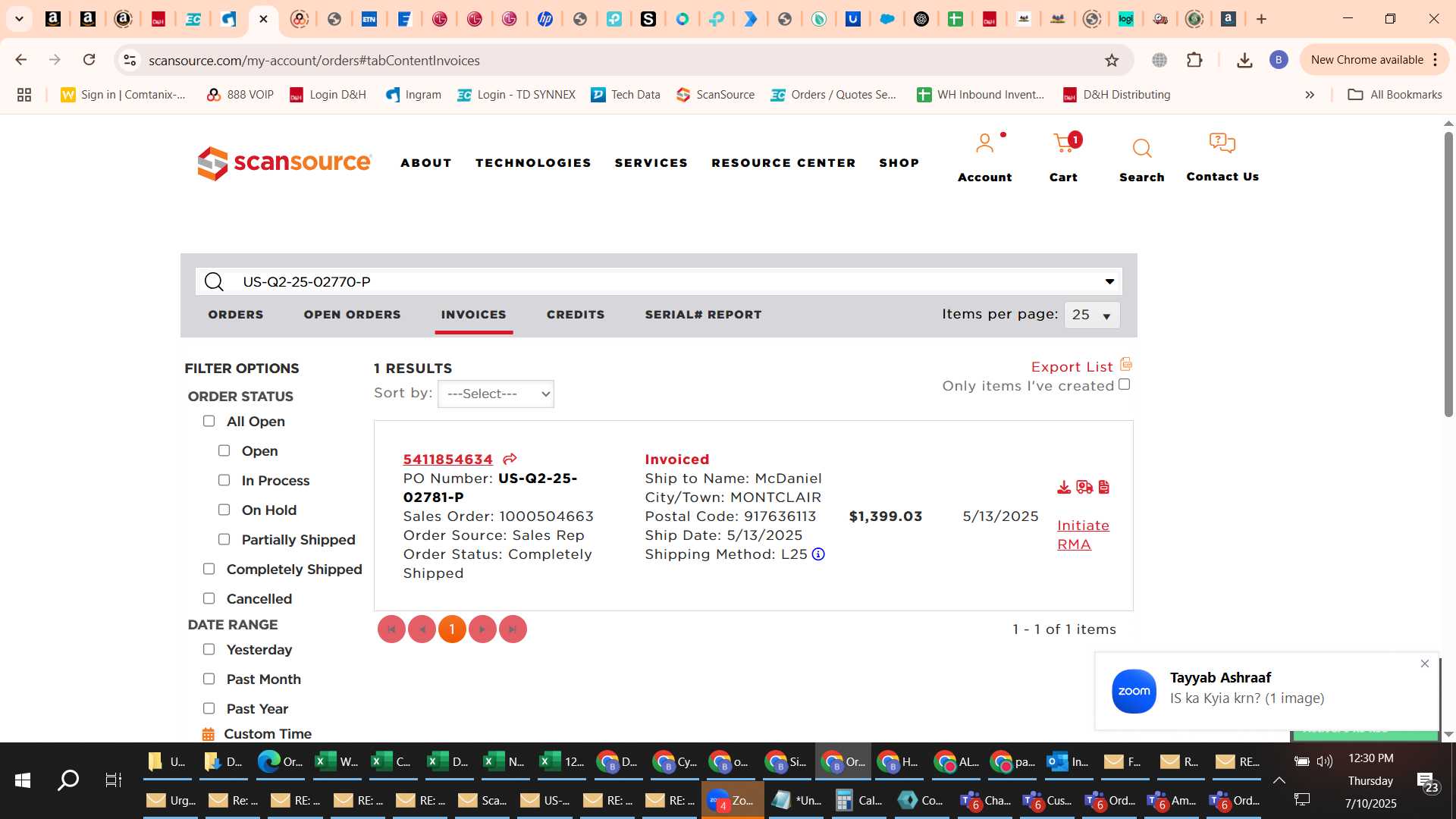Check the Open status filter
The width and height of the screenshot is (1456, 819).
click(224, 450)
